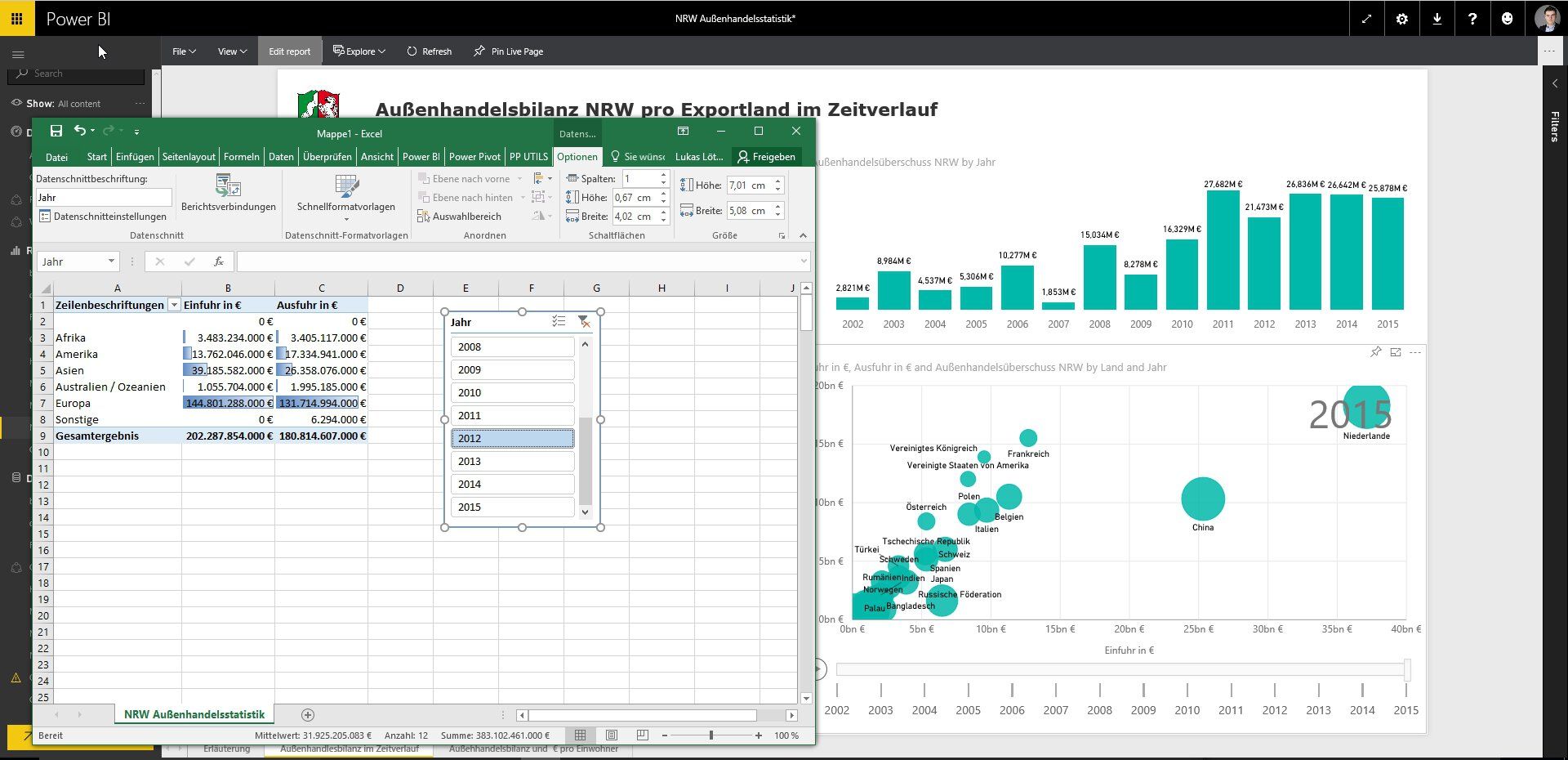Play the Power BI scatter chart timeline
Screen dimensions: 1568x760
[818, 669]
